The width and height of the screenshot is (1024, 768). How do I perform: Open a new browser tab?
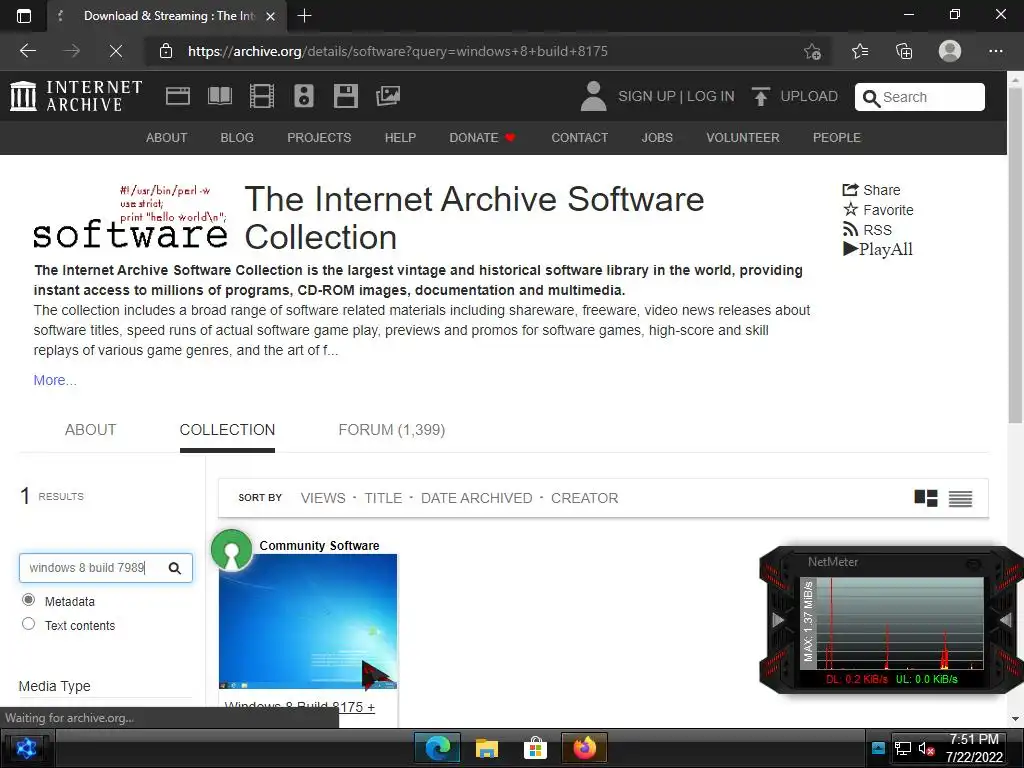(304, 16)
